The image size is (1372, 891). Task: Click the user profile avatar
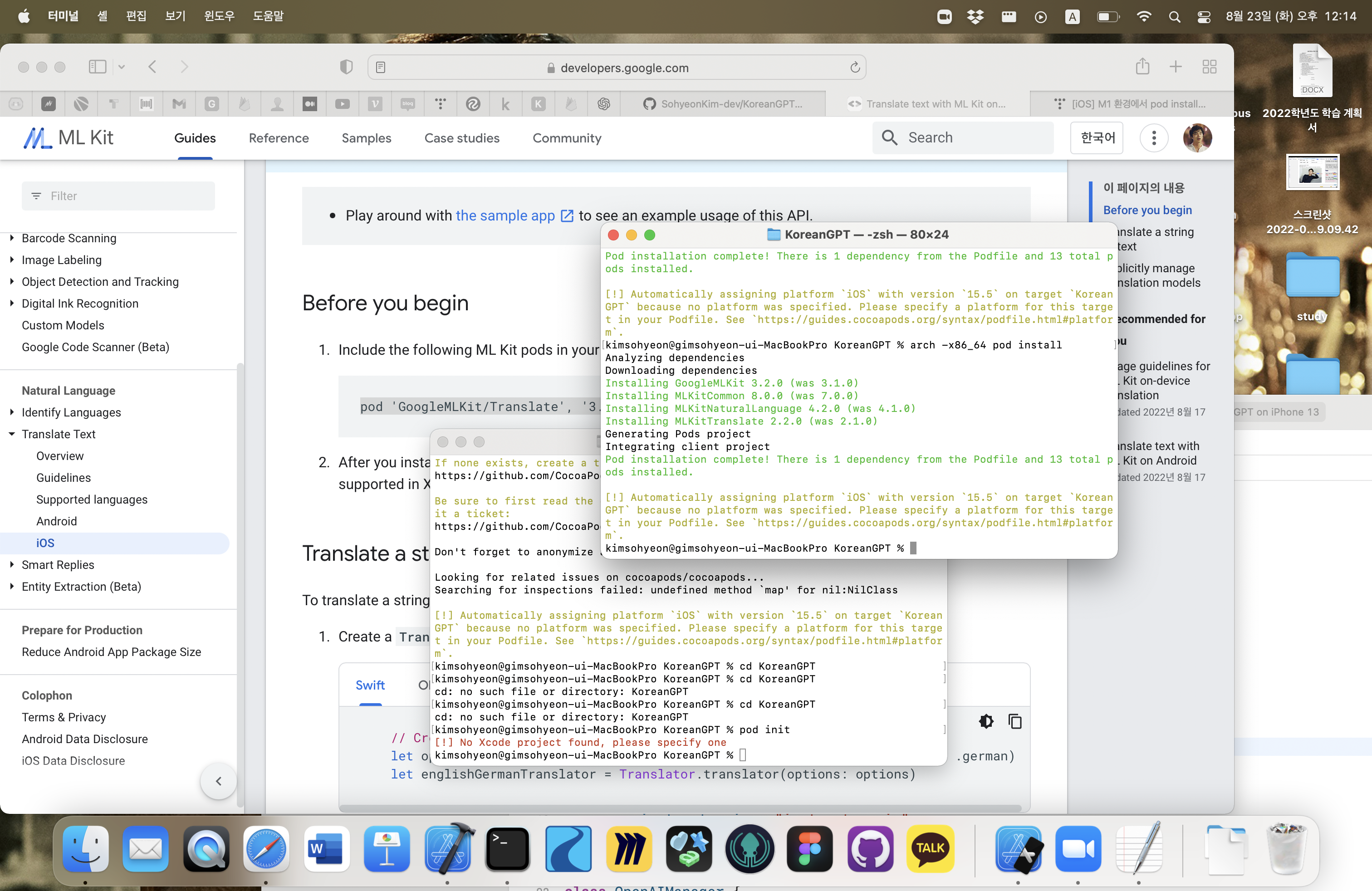coord(1197,138)
